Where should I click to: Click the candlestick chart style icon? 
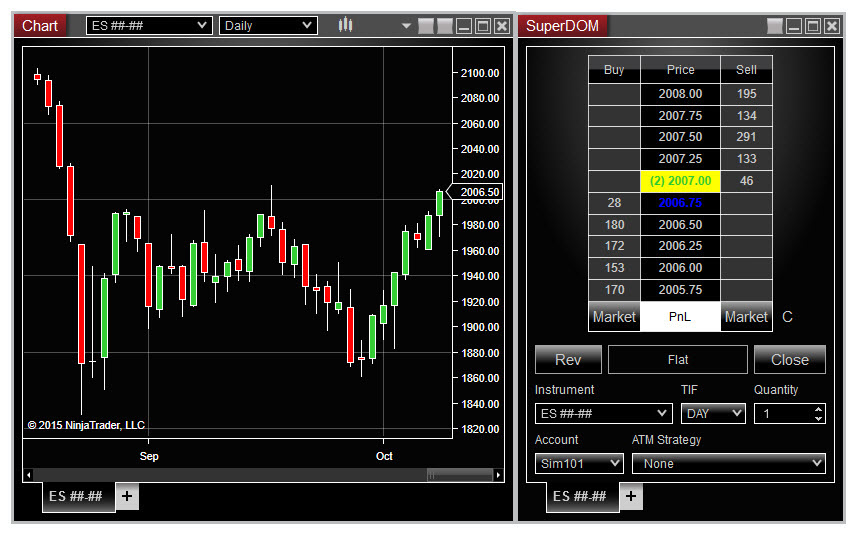tap(345, 26)
